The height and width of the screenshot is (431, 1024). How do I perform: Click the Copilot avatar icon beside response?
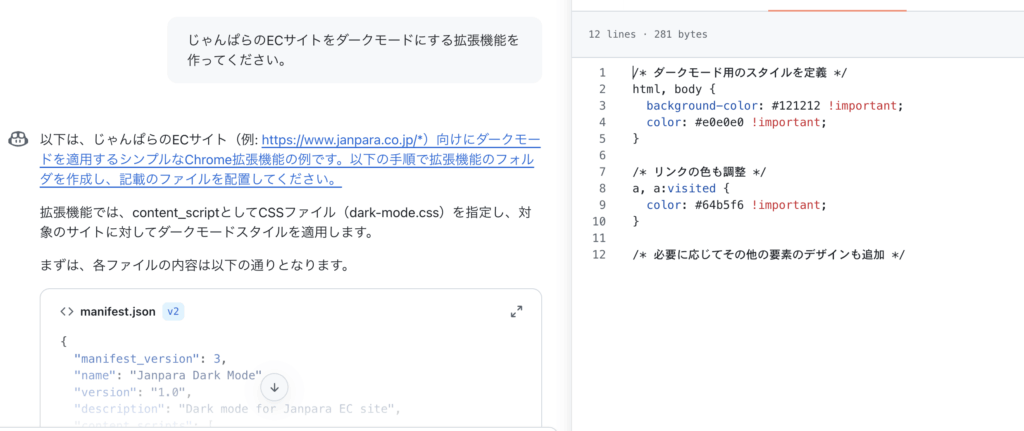[x=18, y=140]
